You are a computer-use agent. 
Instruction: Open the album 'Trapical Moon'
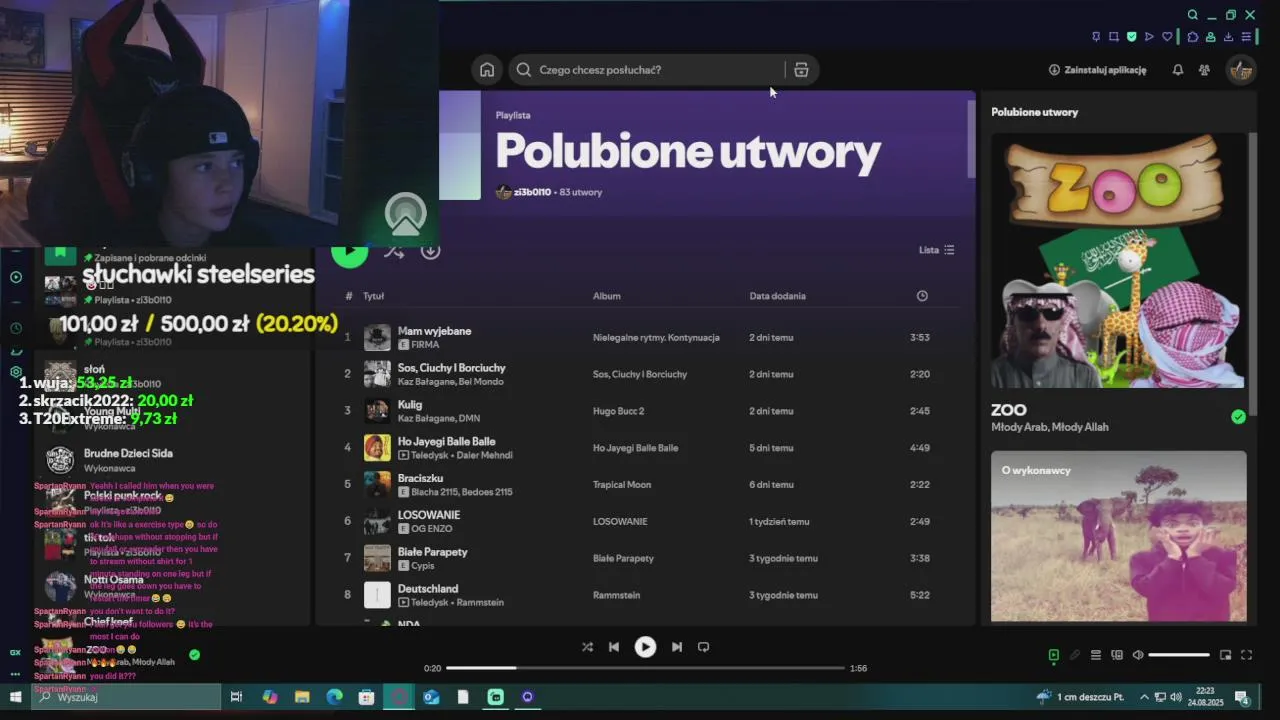coord(622,485)
